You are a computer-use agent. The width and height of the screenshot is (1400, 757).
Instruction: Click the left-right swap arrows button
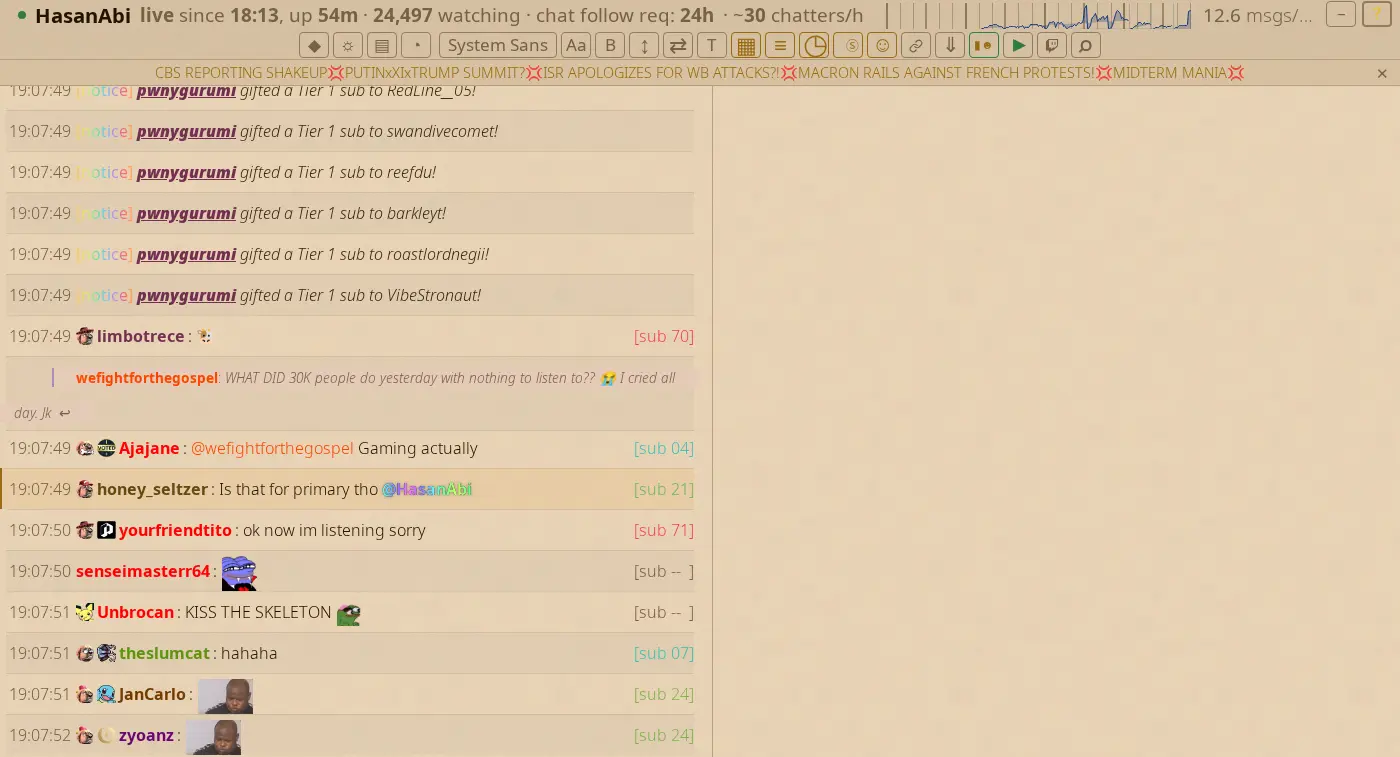click(678, 45)
